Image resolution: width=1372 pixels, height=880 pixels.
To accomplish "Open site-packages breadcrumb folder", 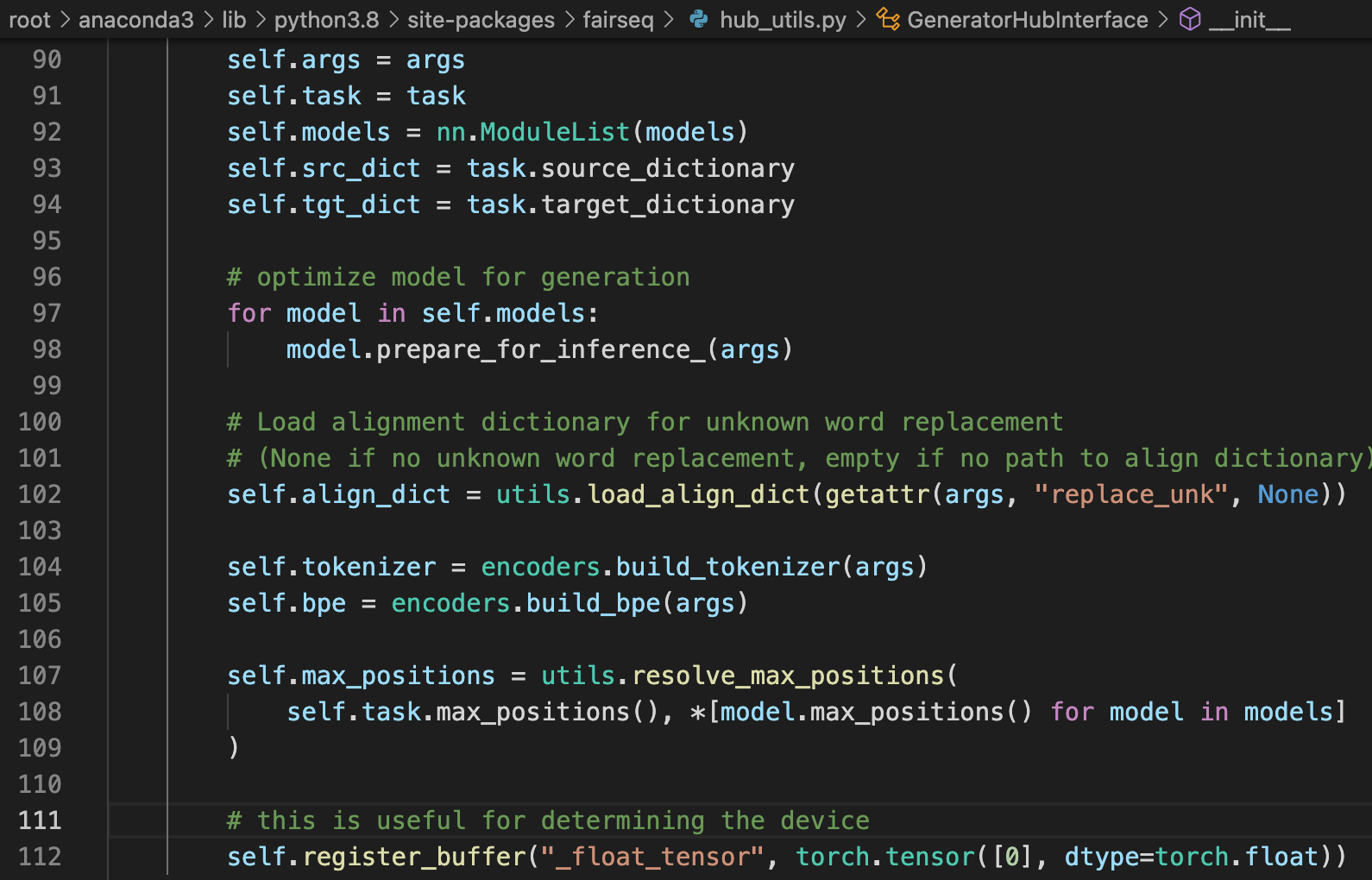I will click(481, 19).
